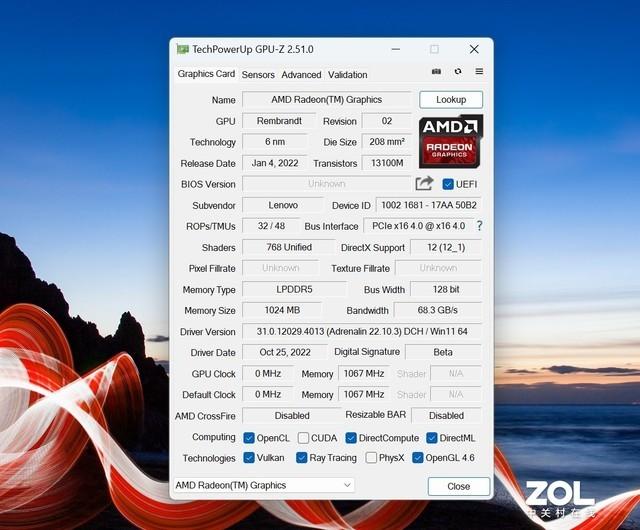Switch to the Graphics Card tab

(x=206, y=74)
